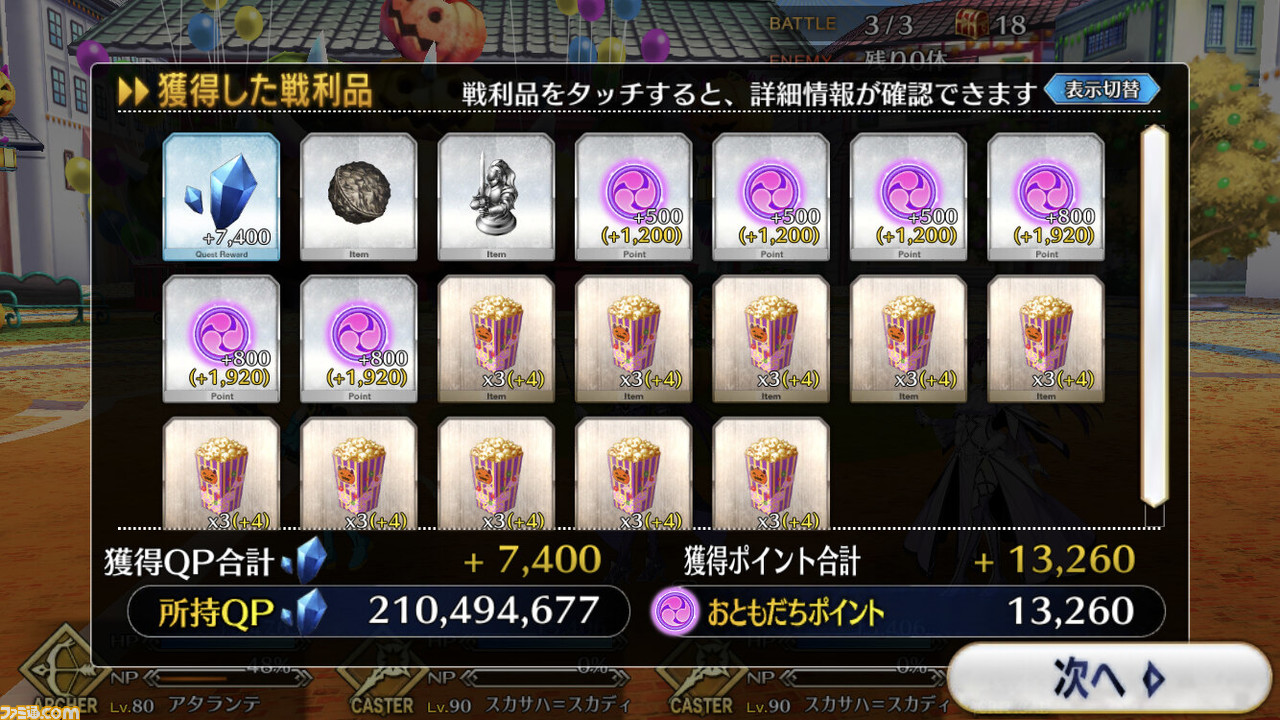This screenshot has height=720, width=1280.
Task: Tap the QP crystal Quest Reward +7,400
Action: pyautogui.click(x=221, y=197)
